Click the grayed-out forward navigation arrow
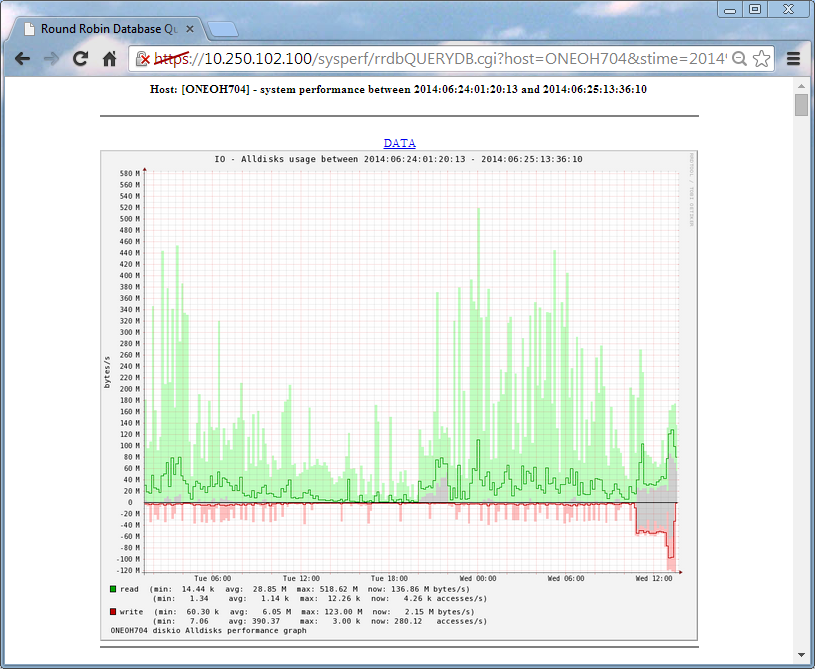The image size is (815, 669). [x=50, y=58]
